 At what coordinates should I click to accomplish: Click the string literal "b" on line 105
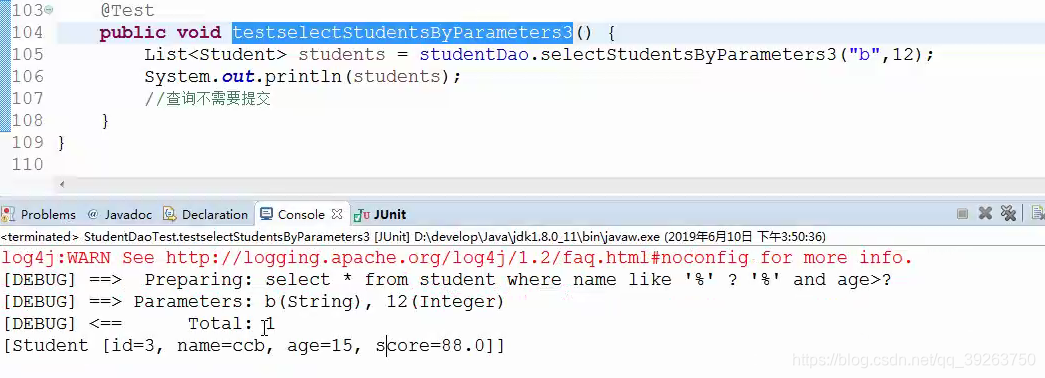865,54
